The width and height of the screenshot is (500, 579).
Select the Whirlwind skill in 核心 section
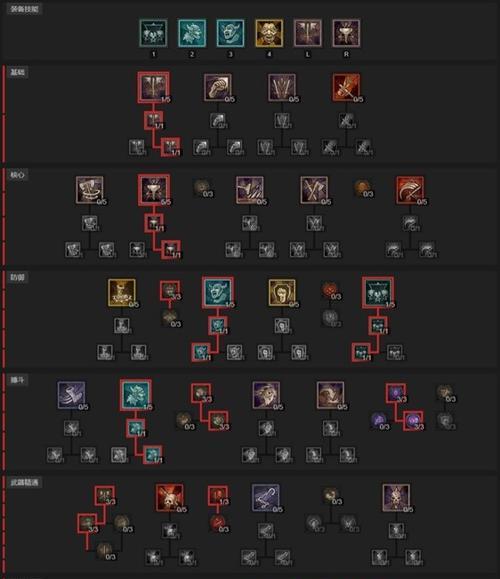(89, 190)
